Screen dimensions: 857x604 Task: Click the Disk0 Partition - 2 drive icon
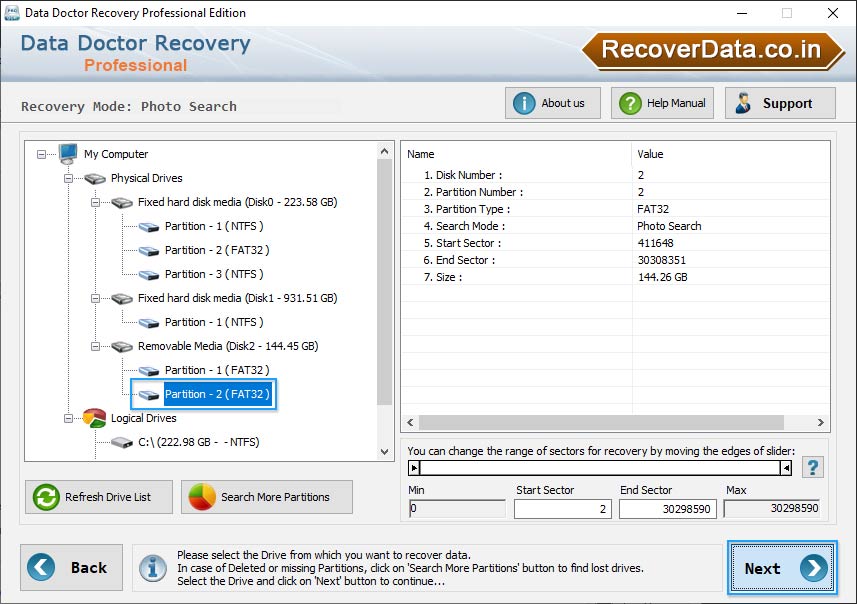149,250
